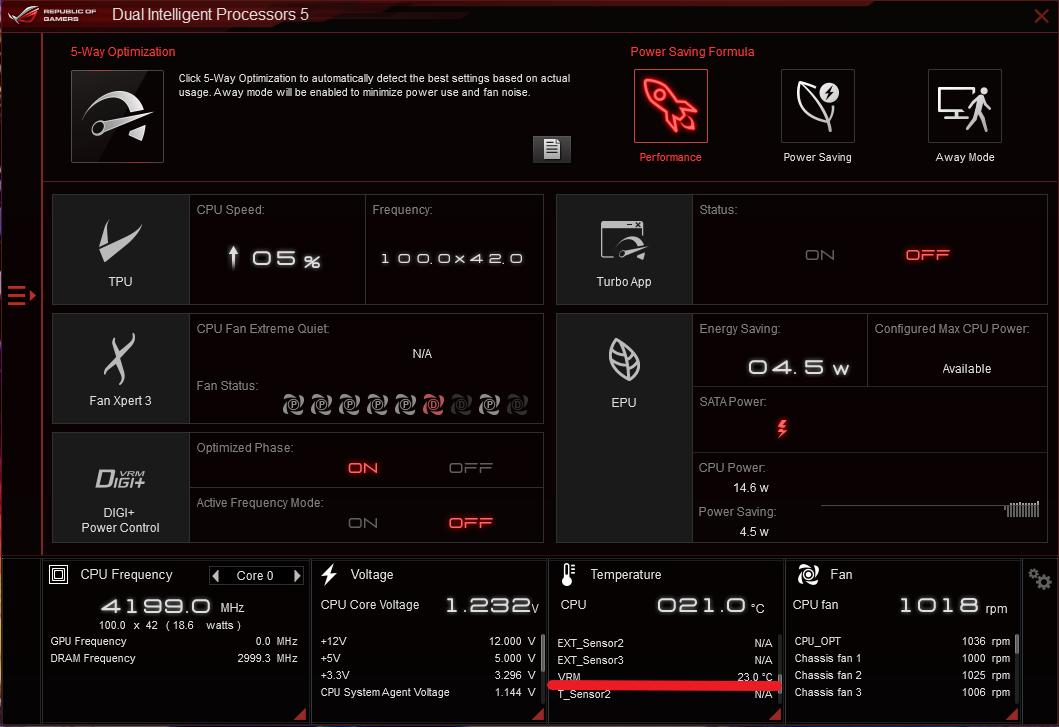Viewport: 1059px width, 727px height.
Task: Click the CPU temperature 021.0 reading
Action: tap(711, 605)
